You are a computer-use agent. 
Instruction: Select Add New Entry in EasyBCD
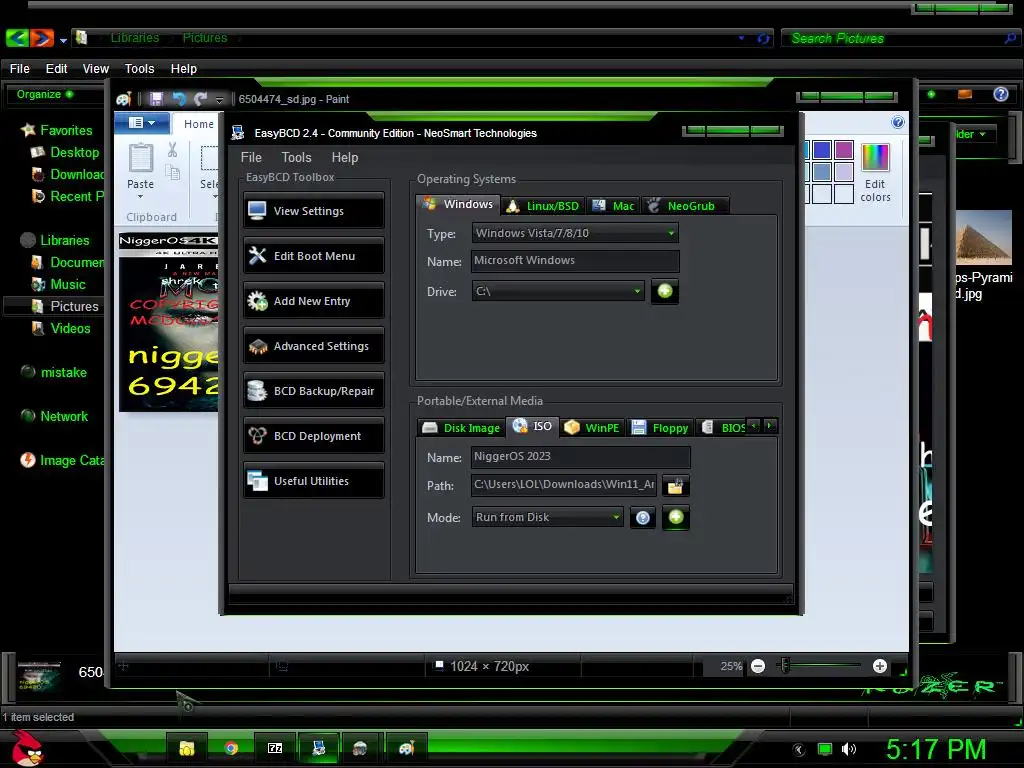point(313,300)
